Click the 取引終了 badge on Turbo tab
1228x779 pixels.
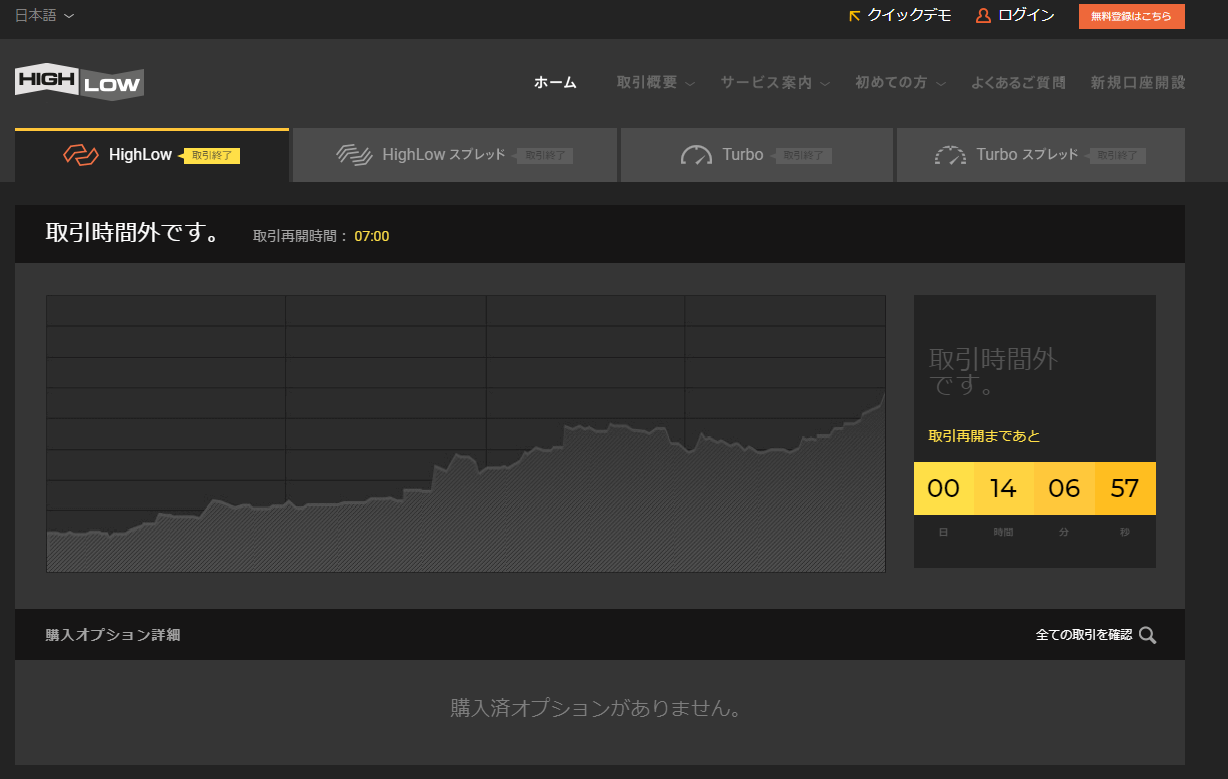coord(803,155)
